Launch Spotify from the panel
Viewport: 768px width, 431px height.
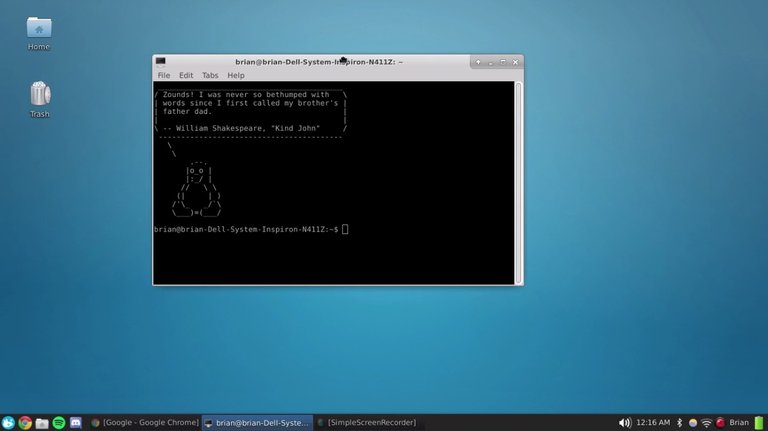click(59, 423)
